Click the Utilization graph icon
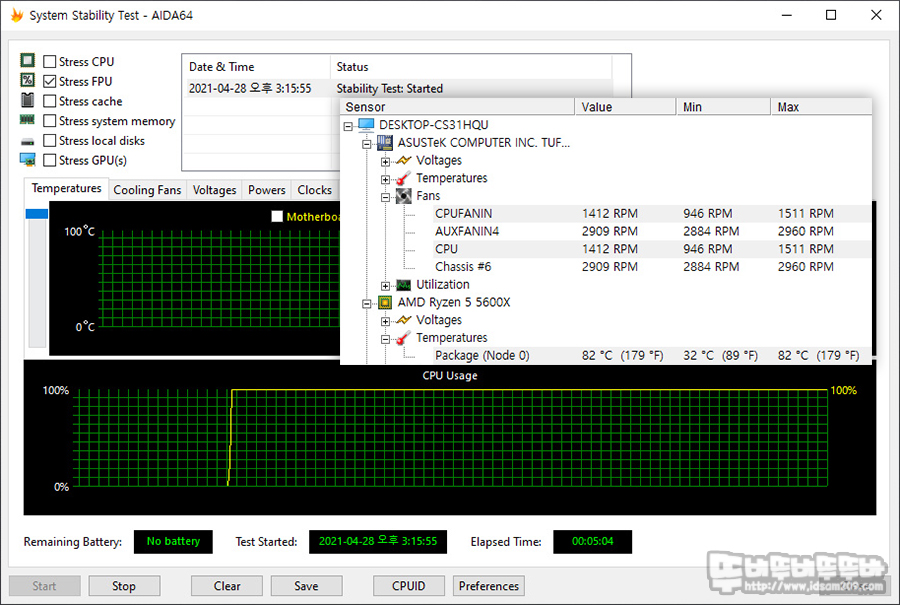 click(x=404, y=285)
